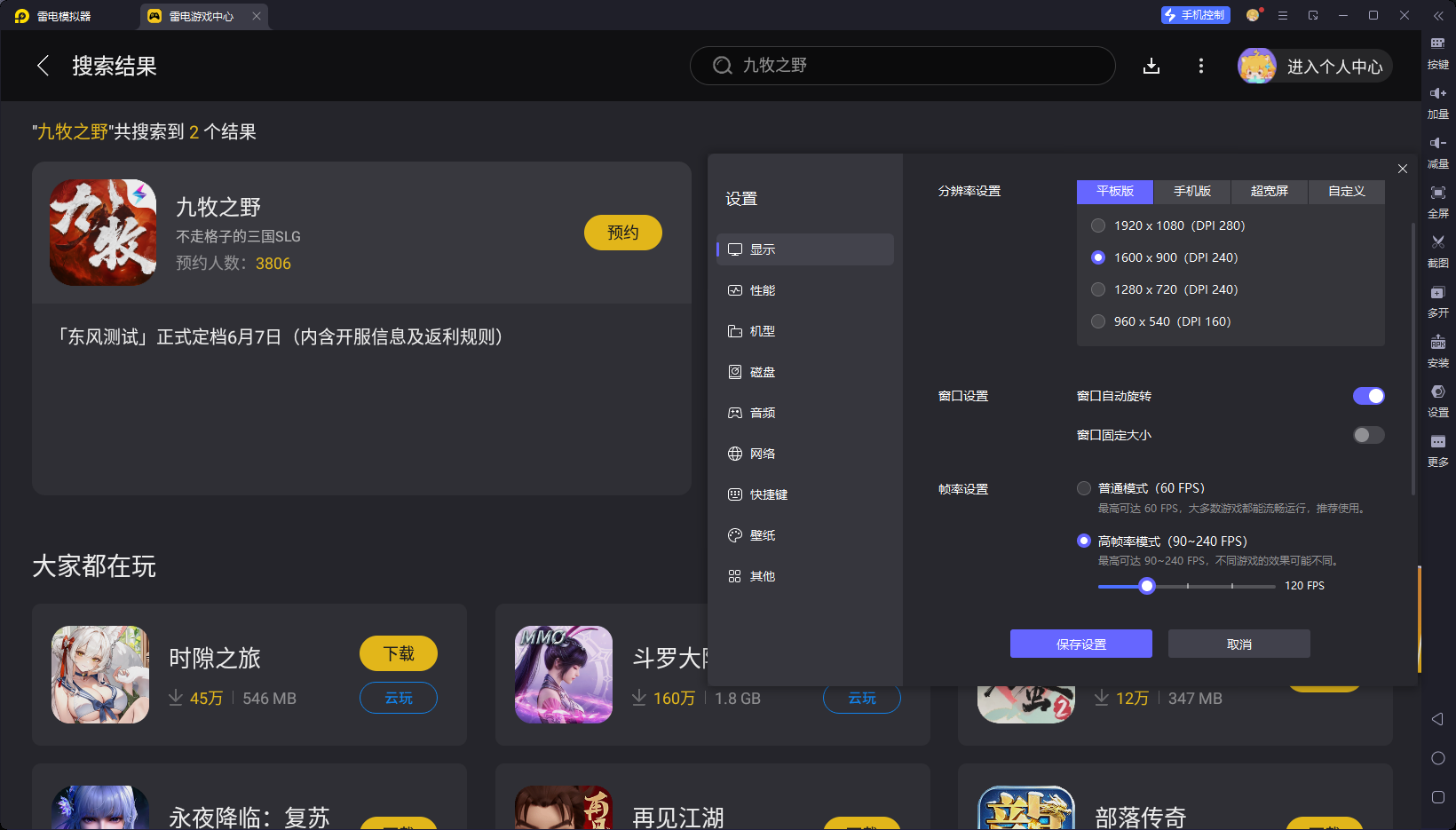Click 进入个人中心 link

tap(1335, 67)
